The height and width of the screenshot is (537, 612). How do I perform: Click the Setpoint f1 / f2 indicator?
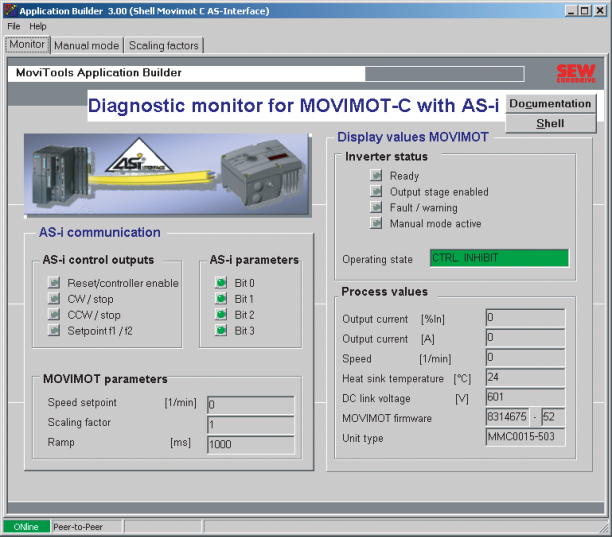click(x=54, y=331)
